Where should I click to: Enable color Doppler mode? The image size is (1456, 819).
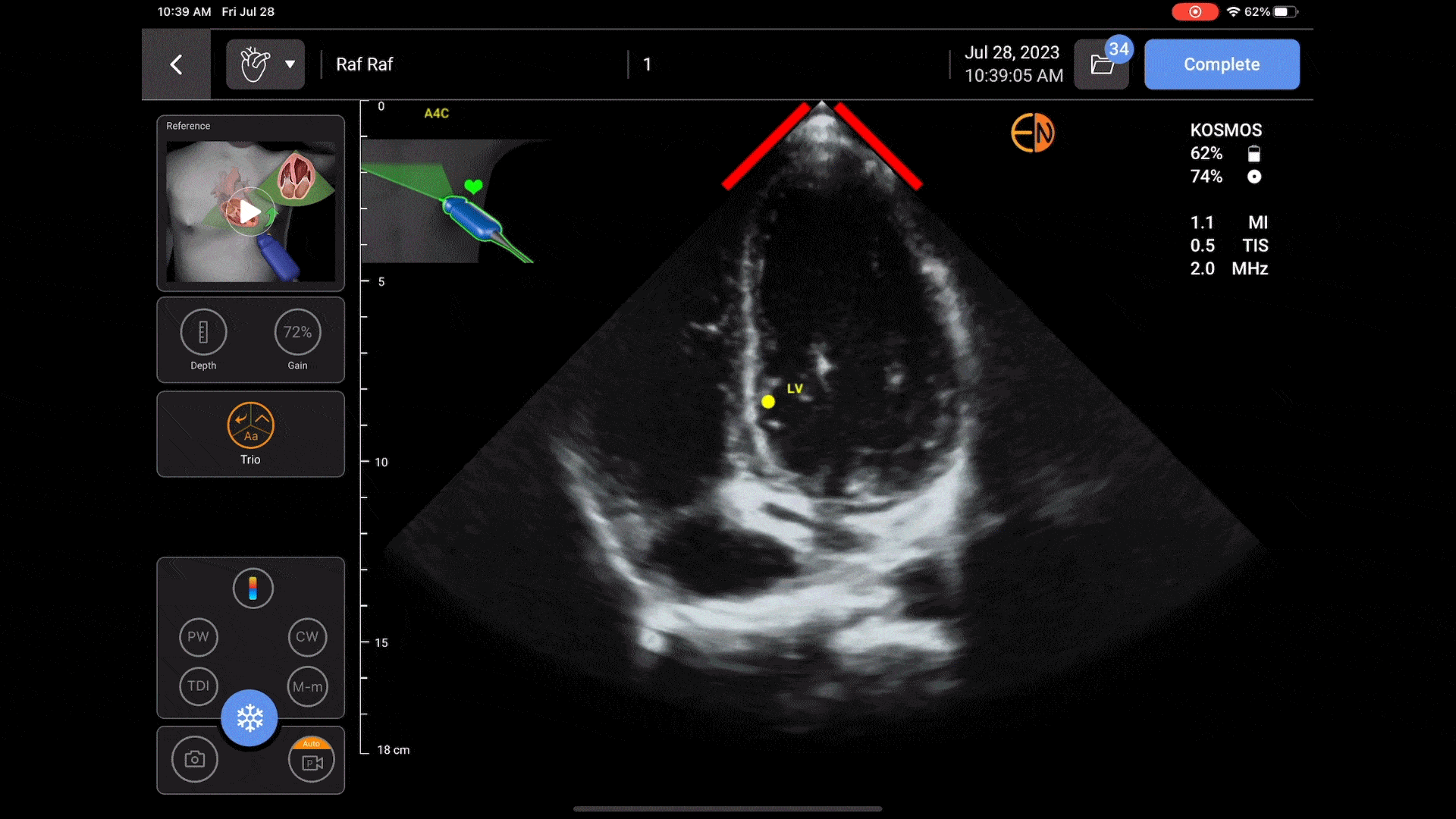[x=253, y=588]
